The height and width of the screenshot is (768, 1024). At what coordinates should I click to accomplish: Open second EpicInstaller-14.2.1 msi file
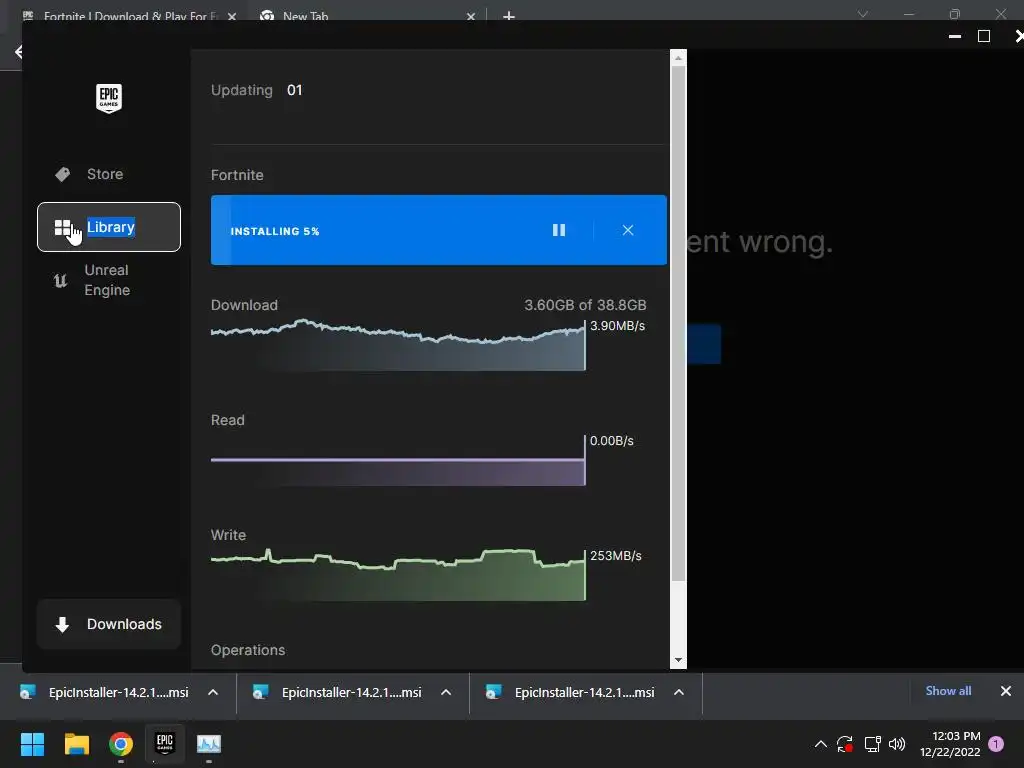point(338,692)
